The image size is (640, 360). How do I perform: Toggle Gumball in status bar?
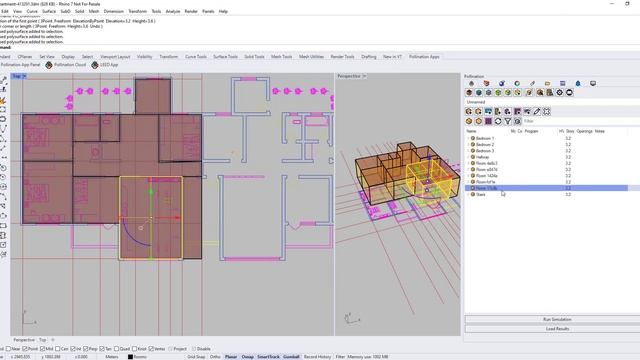click(291, 357)
